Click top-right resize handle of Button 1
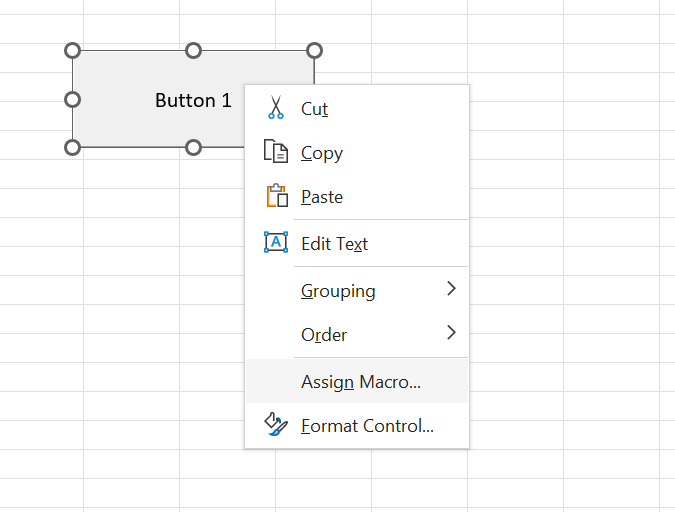Image resolution: width=675 pixels, height=512 pixels. click(314, 51)
